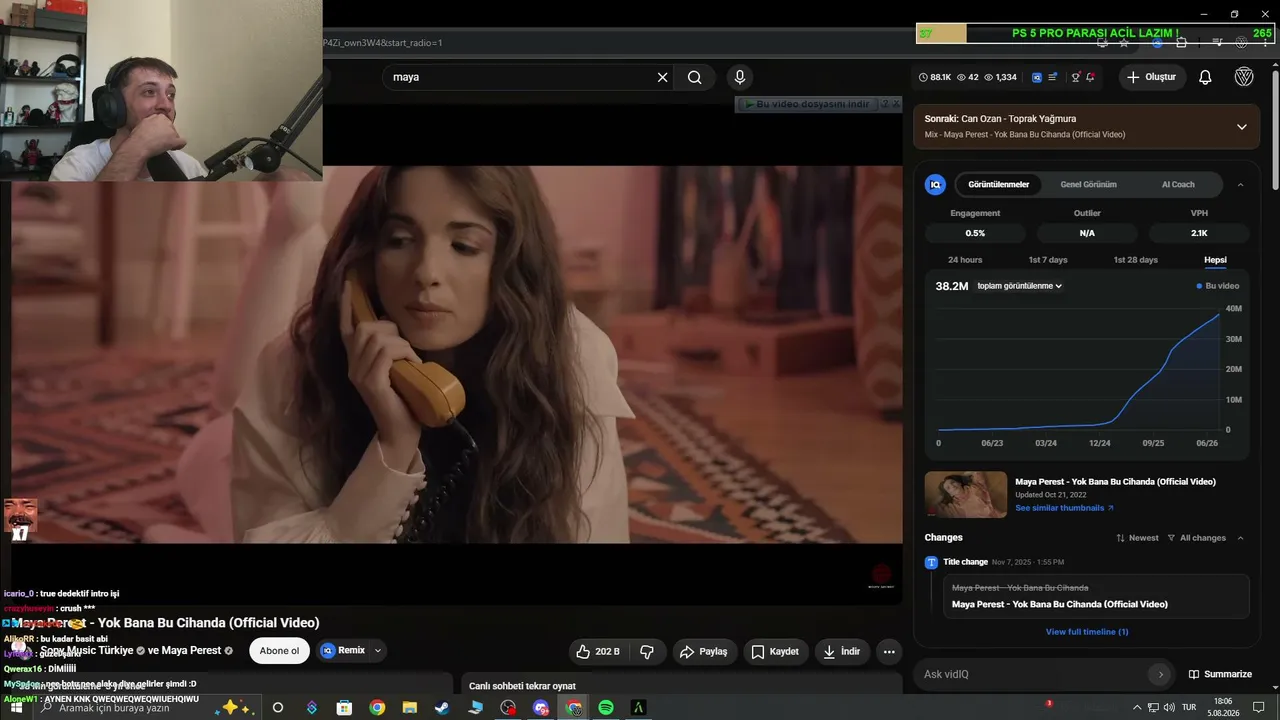Image resolution: width=1280 pixels, height=720 pixels.
Task: Open Windows Task View (Cortana circle)
Action: 278,708
